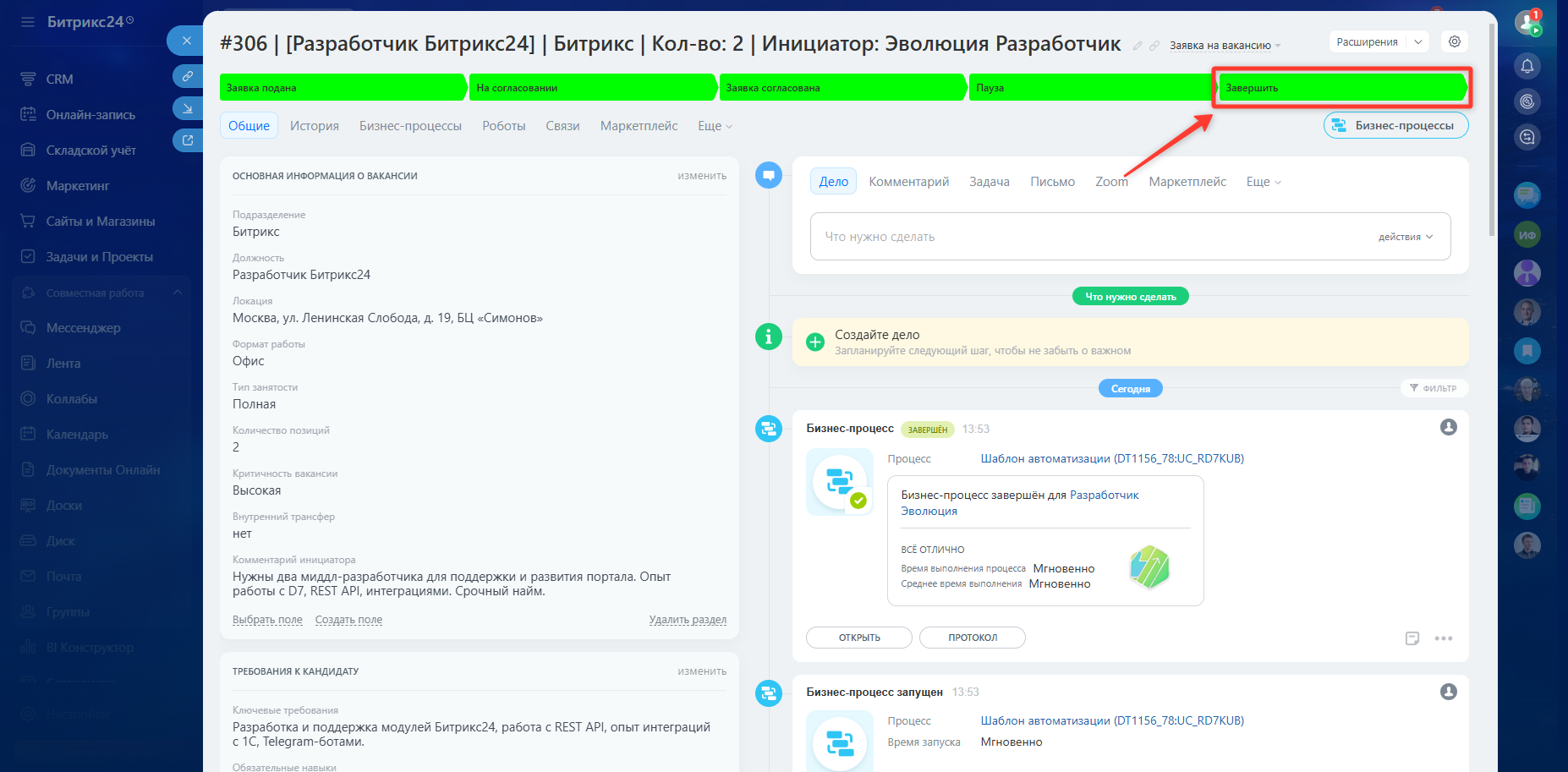Viewport: 1568px width, 772px height.
Task: Click user icon on finished business process card
Action: [1449, 427]
